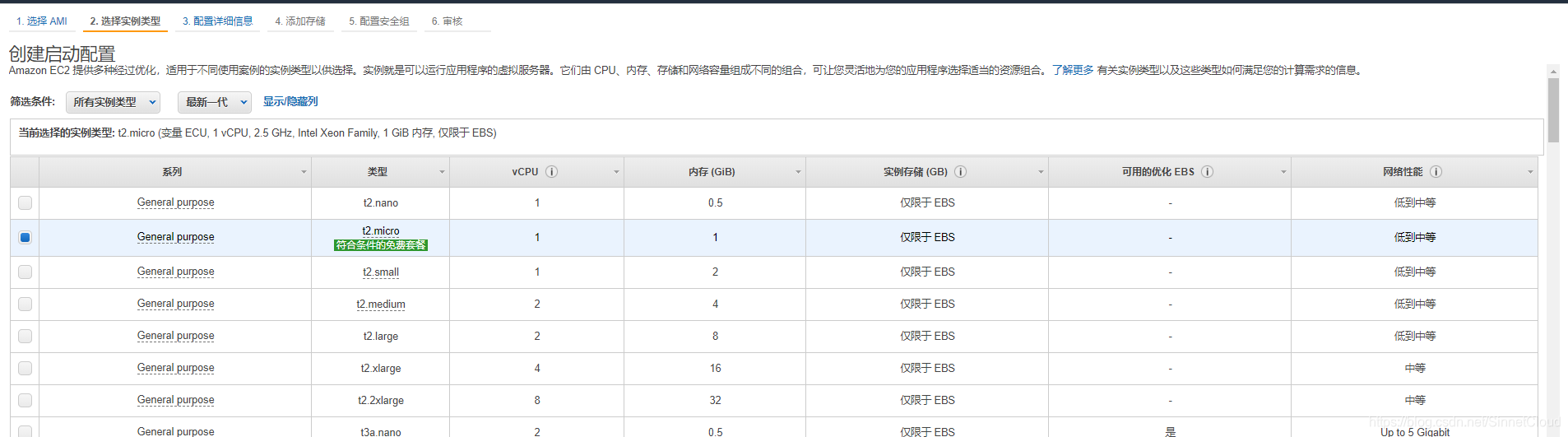Image resolution: width=1568 pixels, height=437 pixels.
Task: Switch to step 2 选择实例类型 tab
Action: pos(125,21)
